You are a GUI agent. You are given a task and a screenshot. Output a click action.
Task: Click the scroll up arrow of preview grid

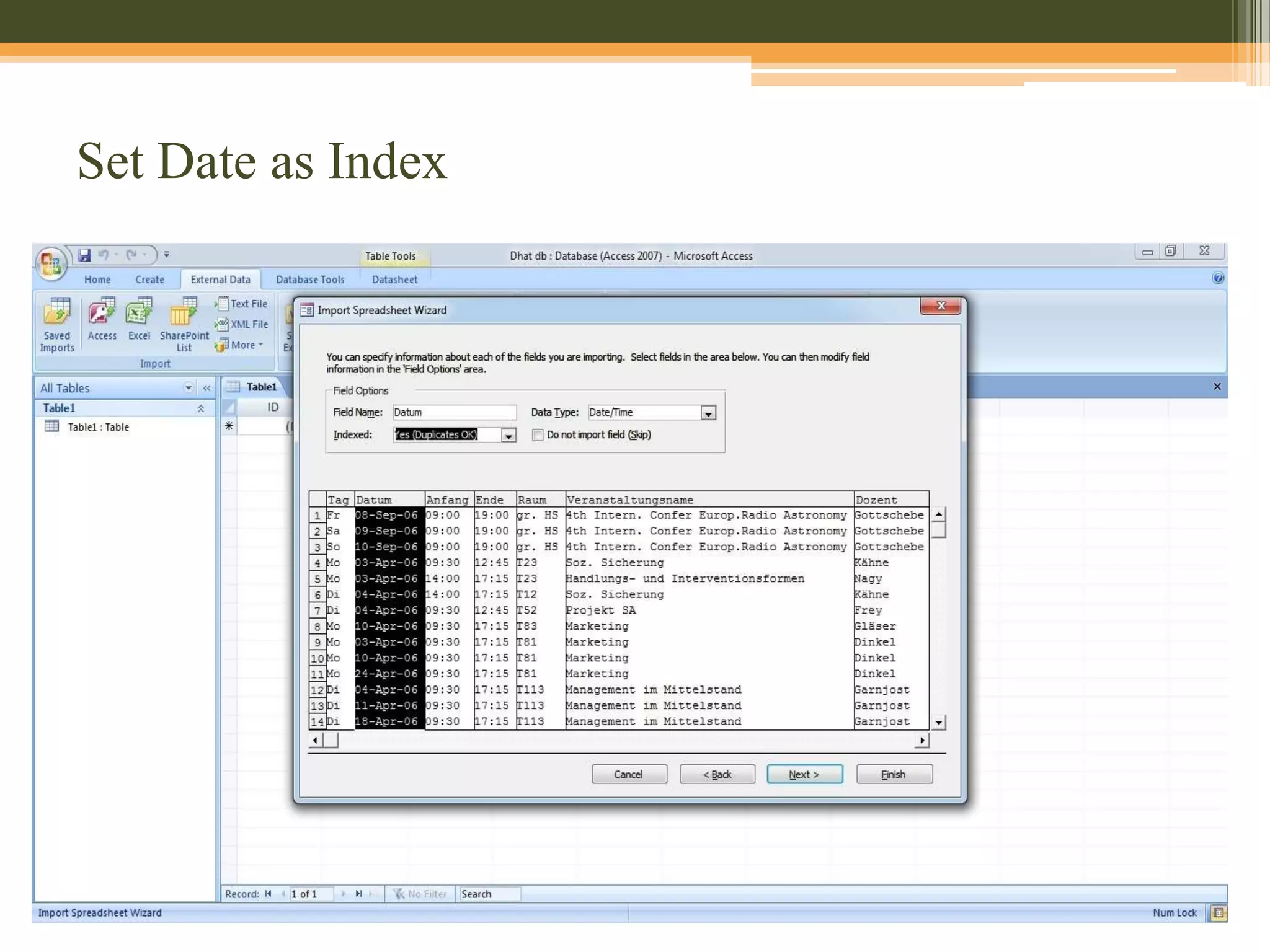(939, 514)
